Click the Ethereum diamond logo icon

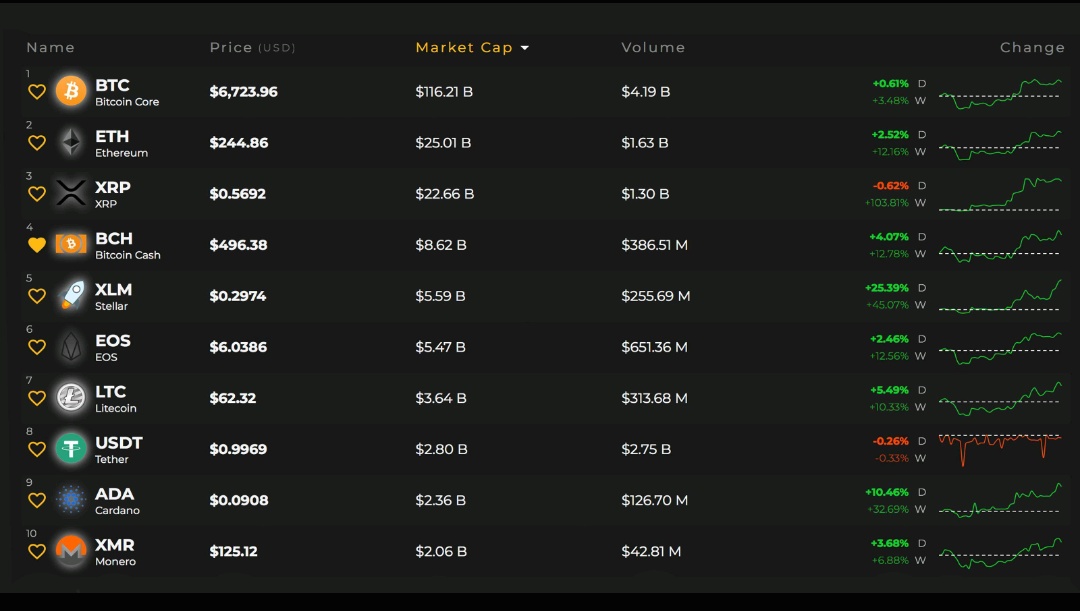point(71,143)
